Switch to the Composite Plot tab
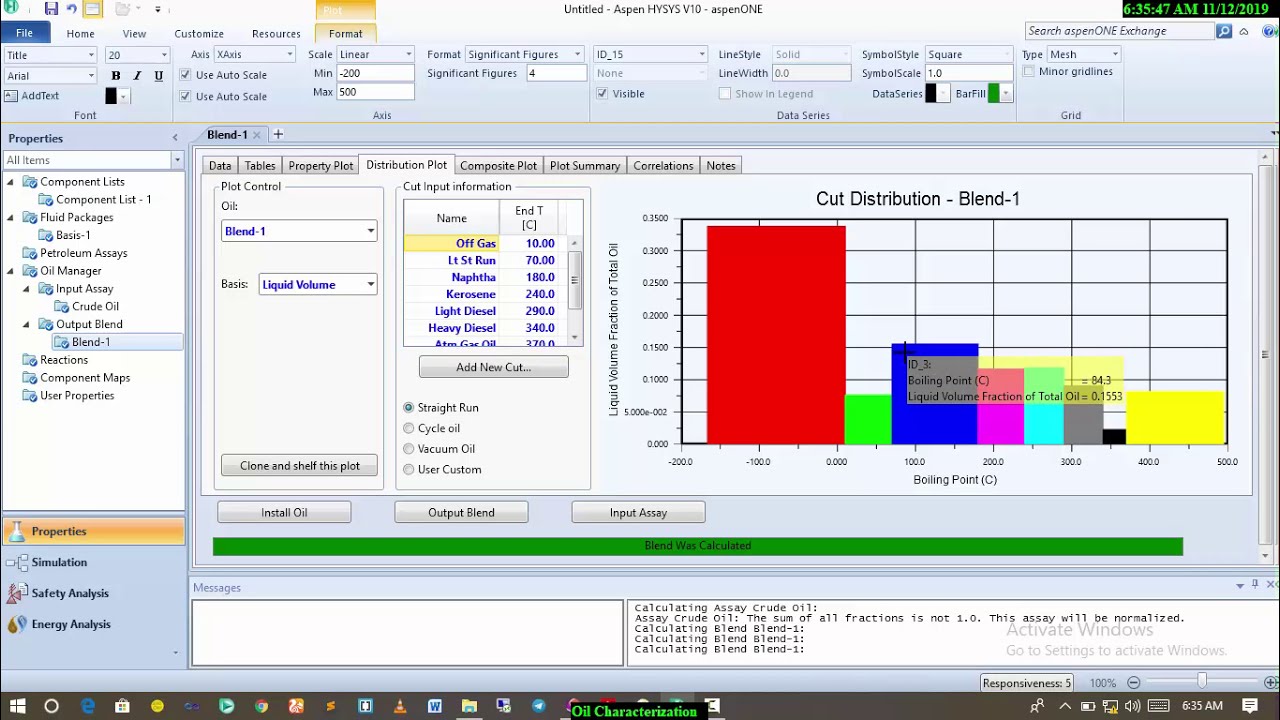1280x720 pixels. click(498, 166)
